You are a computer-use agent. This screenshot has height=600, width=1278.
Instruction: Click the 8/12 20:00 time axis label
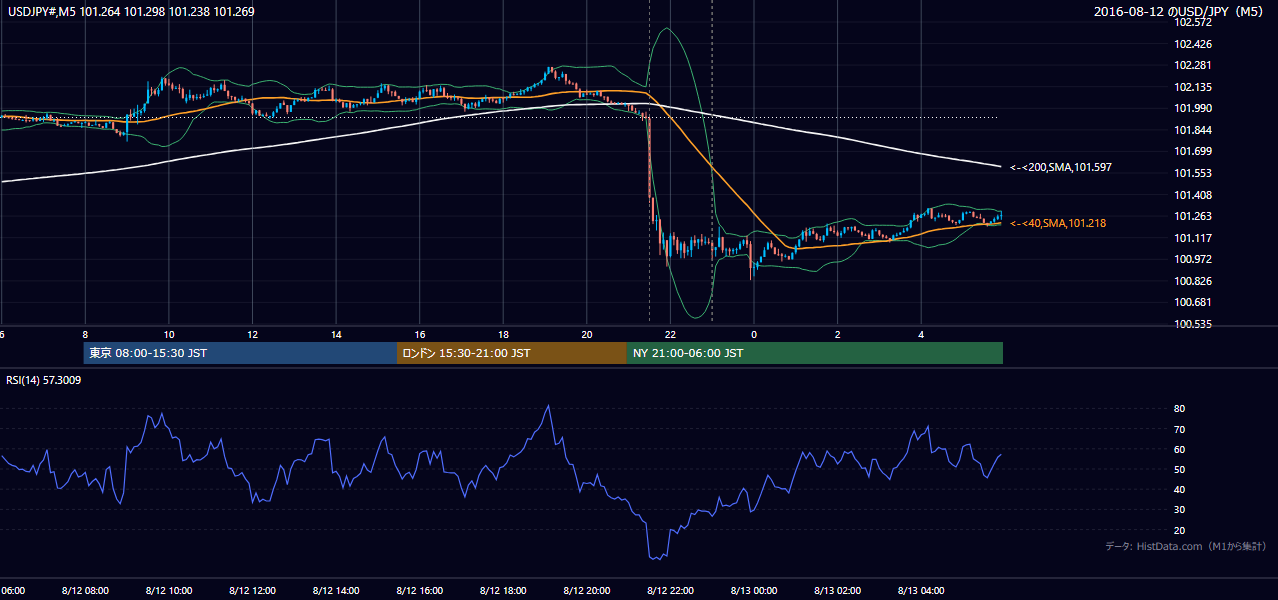pyautogui.click(x=587, y=590)
